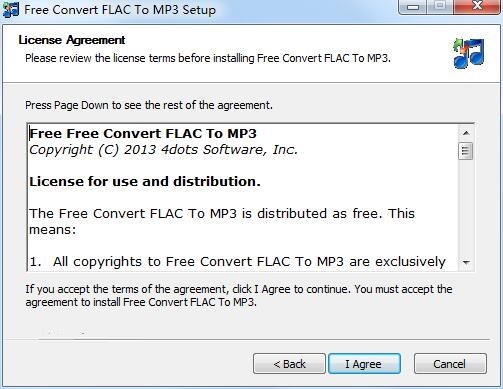Minimize the setup window
This screenshot has height=389, width=503.
(x=413, y=7)
